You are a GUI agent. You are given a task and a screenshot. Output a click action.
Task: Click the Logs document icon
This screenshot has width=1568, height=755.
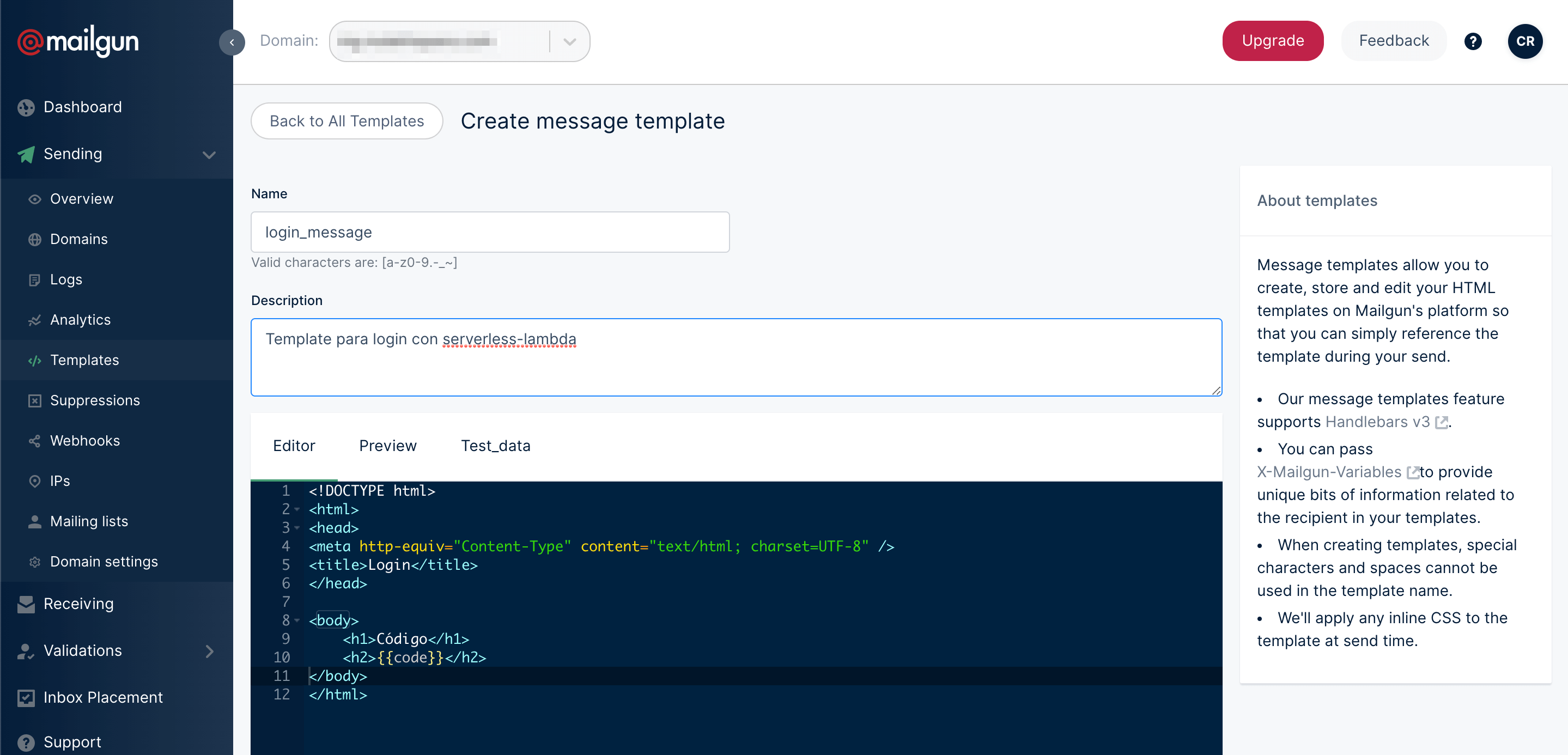point(35,279)
